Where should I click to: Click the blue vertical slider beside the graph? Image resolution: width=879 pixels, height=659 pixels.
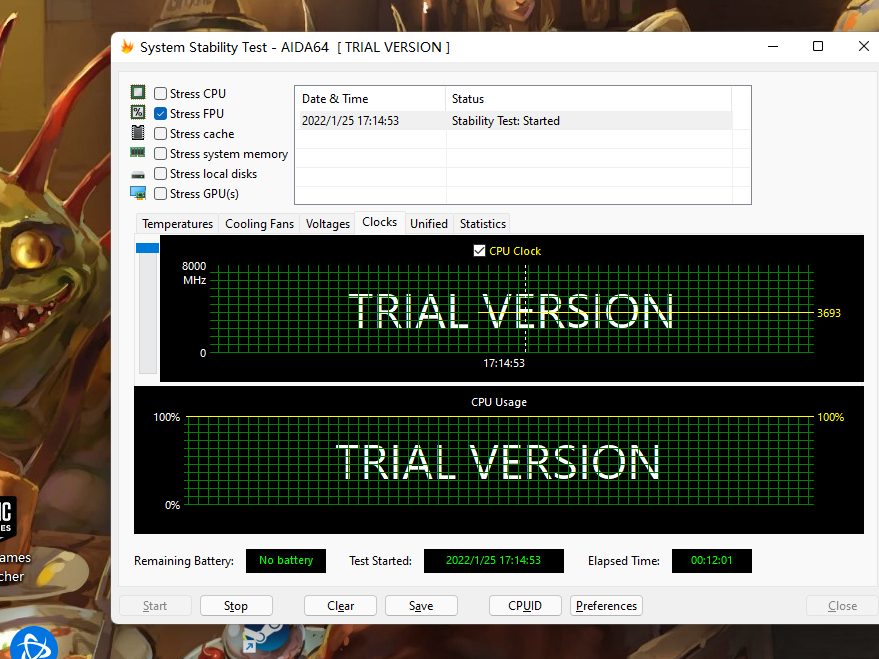147,248
